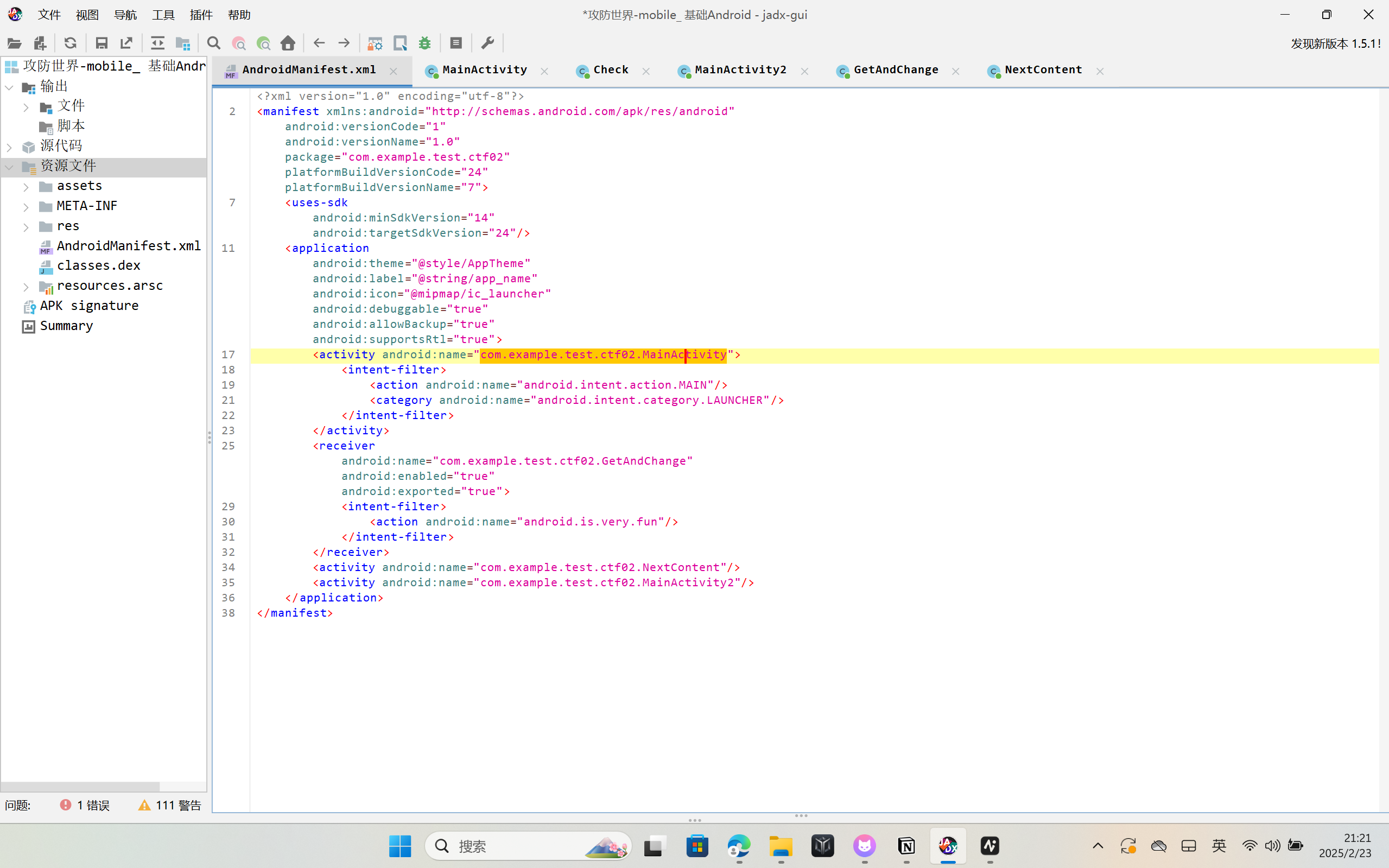Open the log viewer icon
Image resolution: width=1389 pixels, height=868 pixels.
pos(456,43)
